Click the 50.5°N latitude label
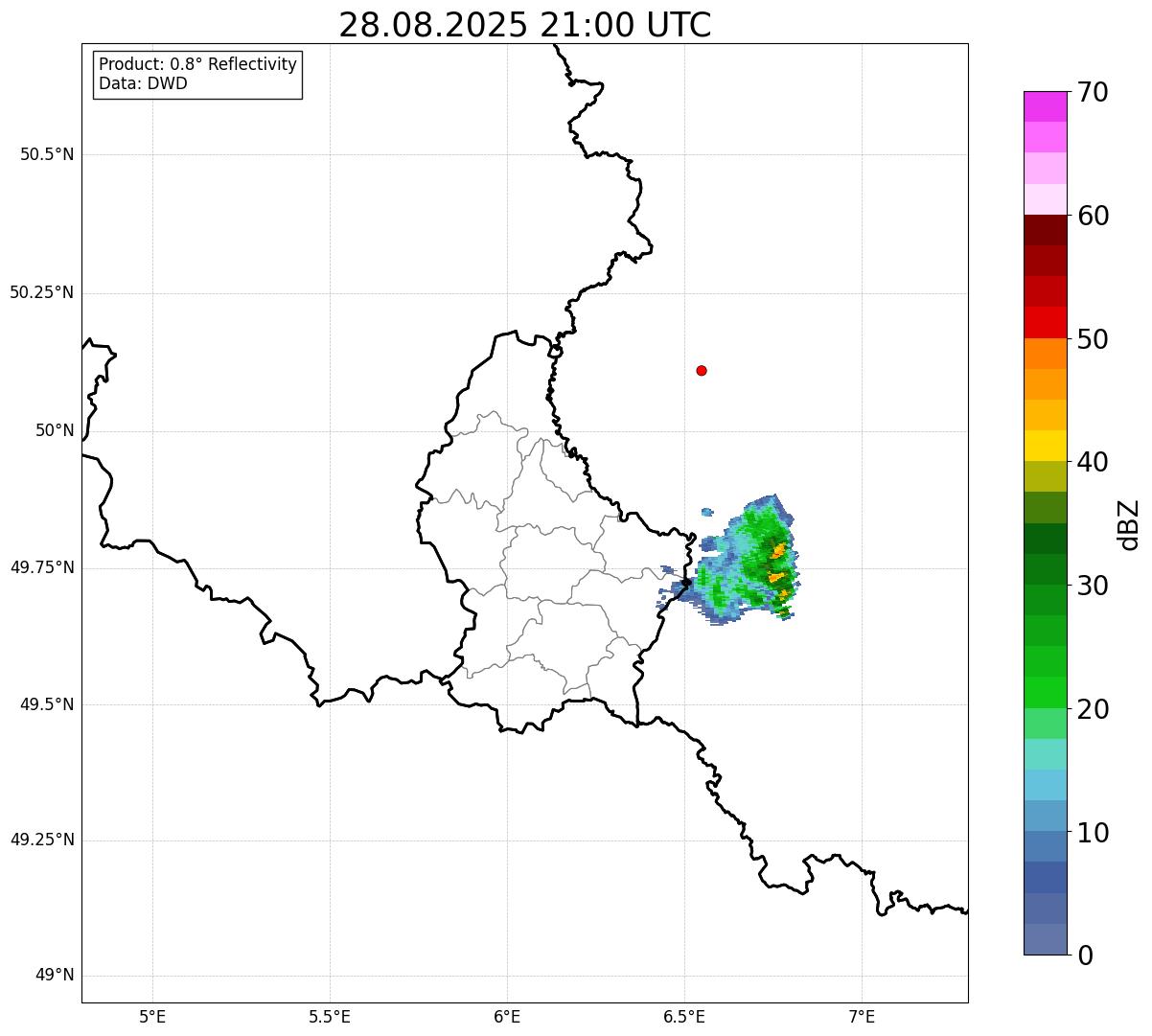The width and height of the screenshot is (1152, 1036). click(x=47, y=154)
